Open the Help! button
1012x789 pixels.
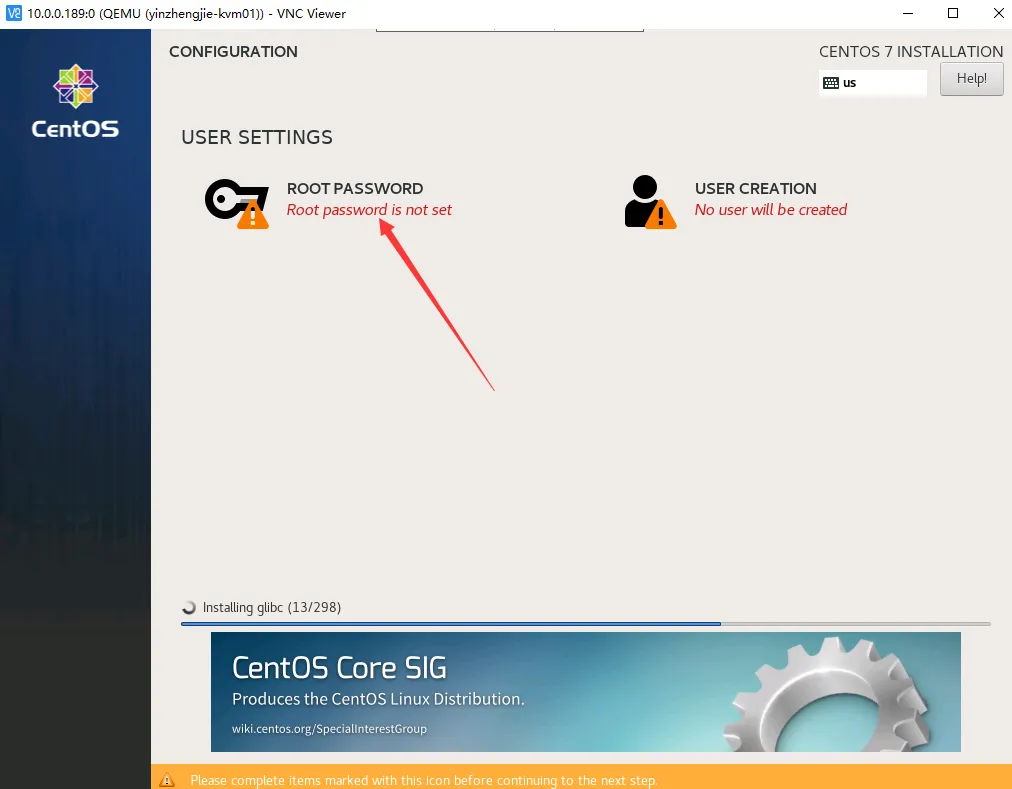pos(971,79)
